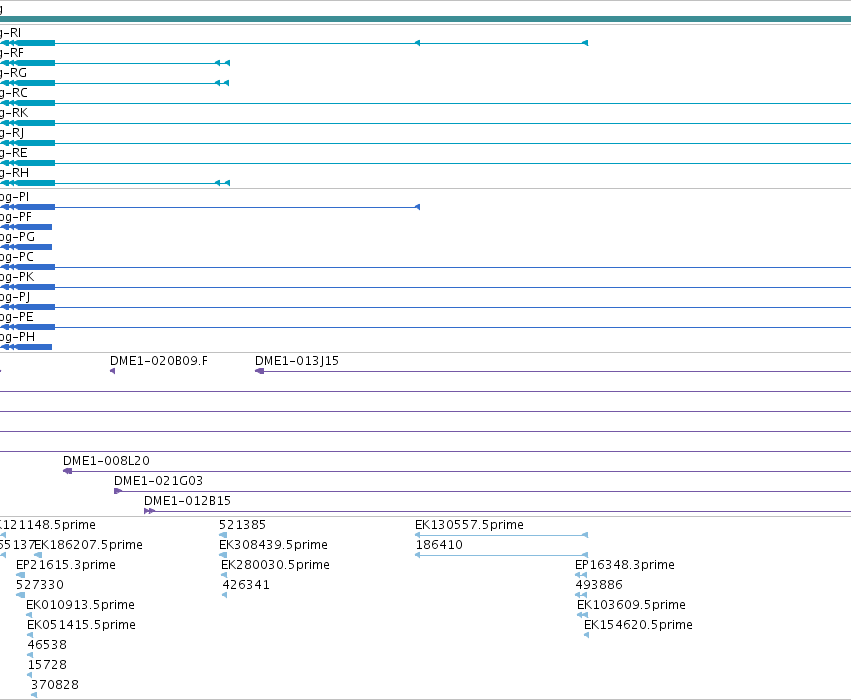Select EST label EK186207.5prime
This screenshot has height=700, width=851.
tap(88, 545)
